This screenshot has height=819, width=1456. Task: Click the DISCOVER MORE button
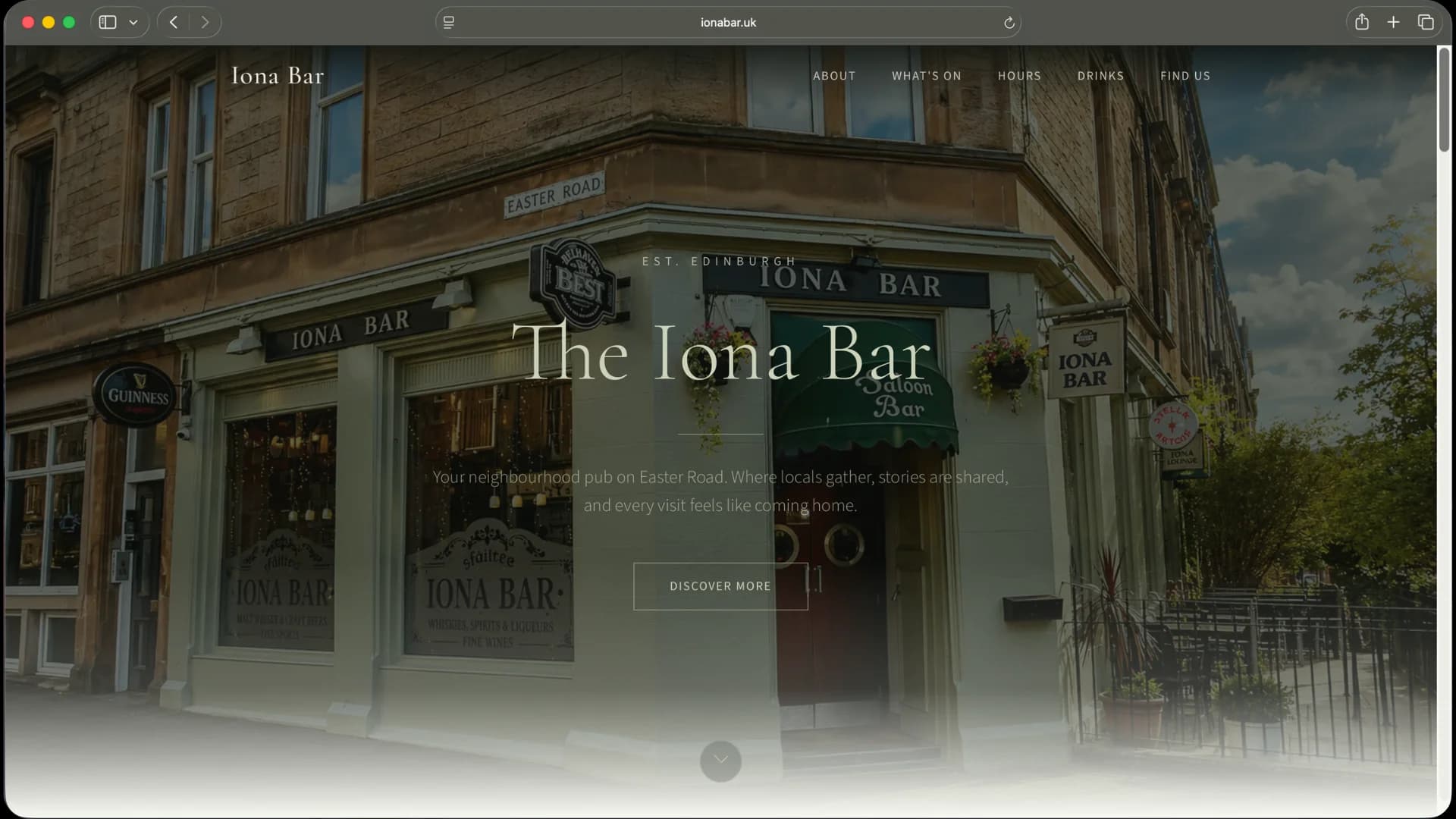(x=720, y=586)
